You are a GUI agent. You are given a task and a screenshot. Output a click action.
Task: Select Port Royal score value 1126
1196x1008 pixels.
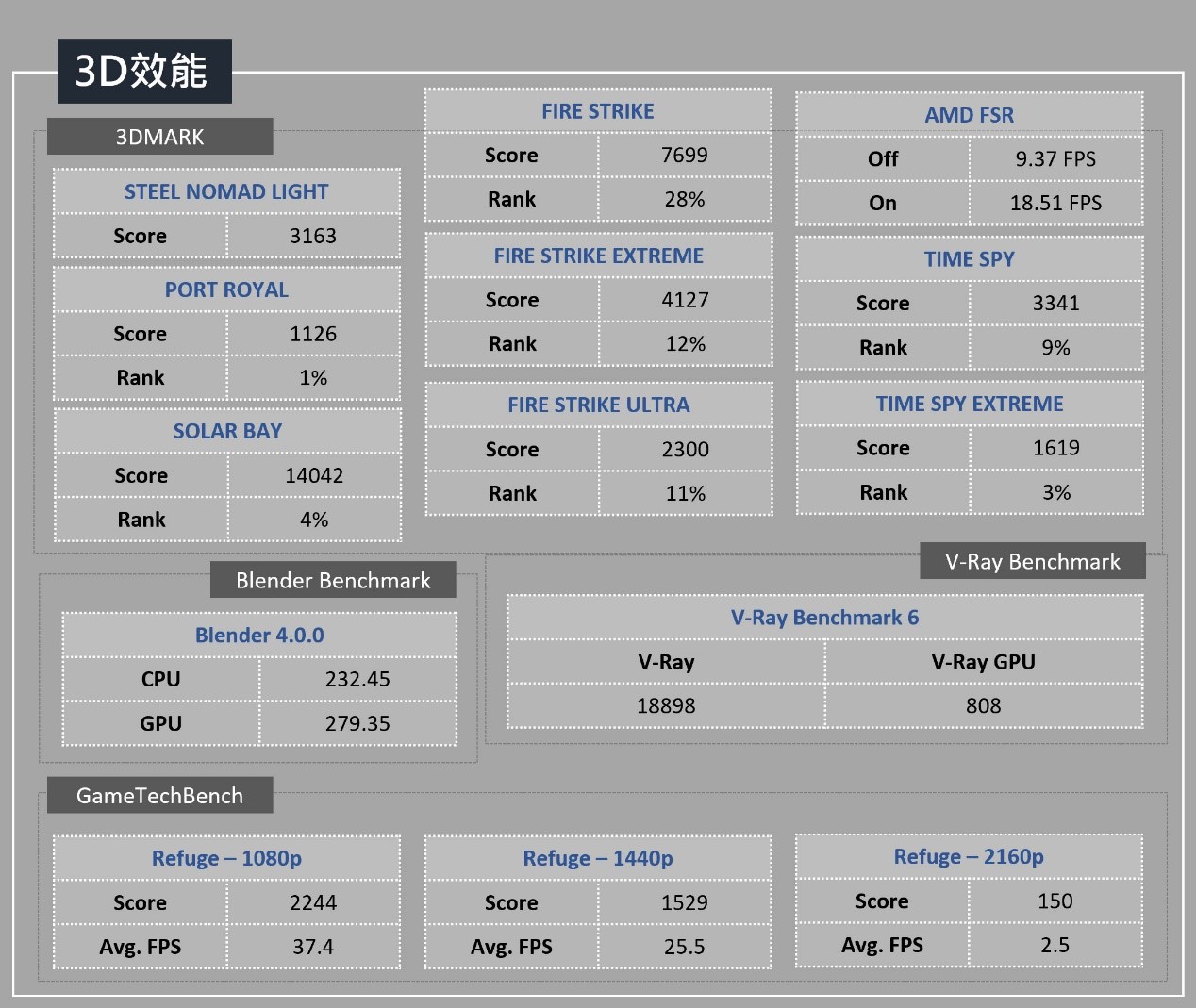pos(313,334)
